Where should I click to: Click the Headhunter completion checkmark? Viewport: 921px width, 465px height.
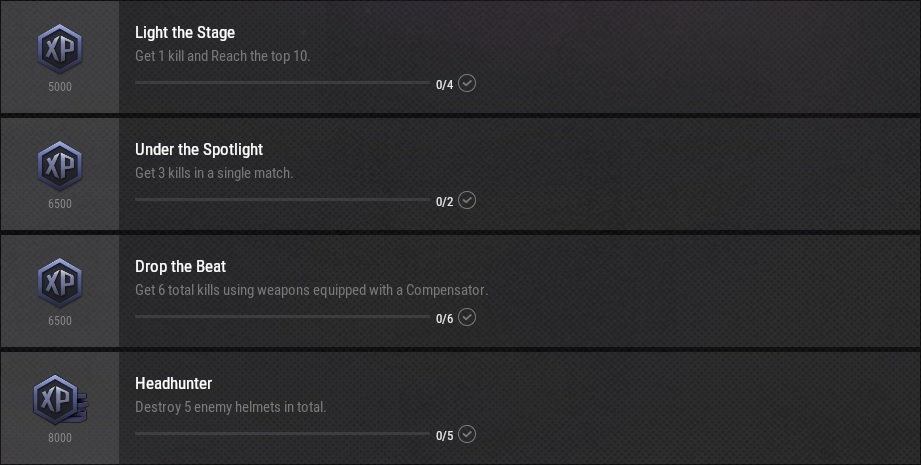coord(467,434)
